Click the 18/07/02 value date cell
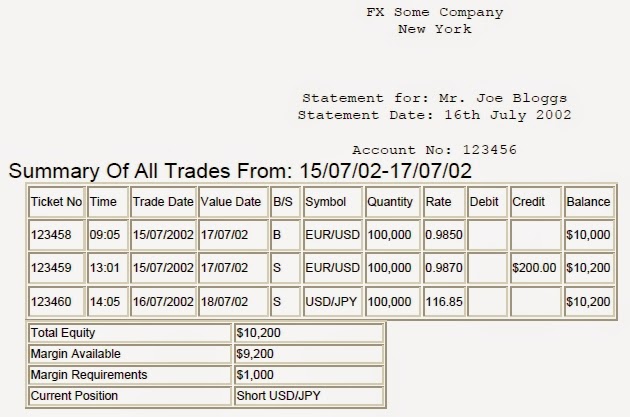The height and width of the screenshot is (417, 630). pyautogui.click(x=233, y=302)
